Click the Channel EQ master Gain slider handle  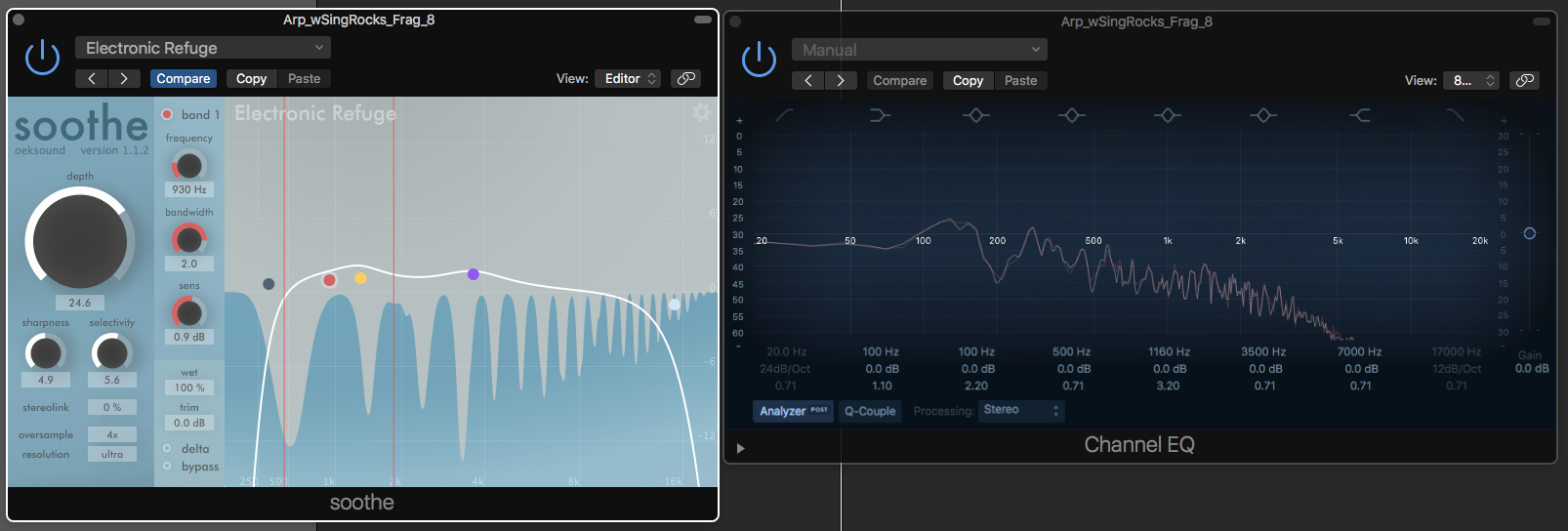tap(1530, 233)
